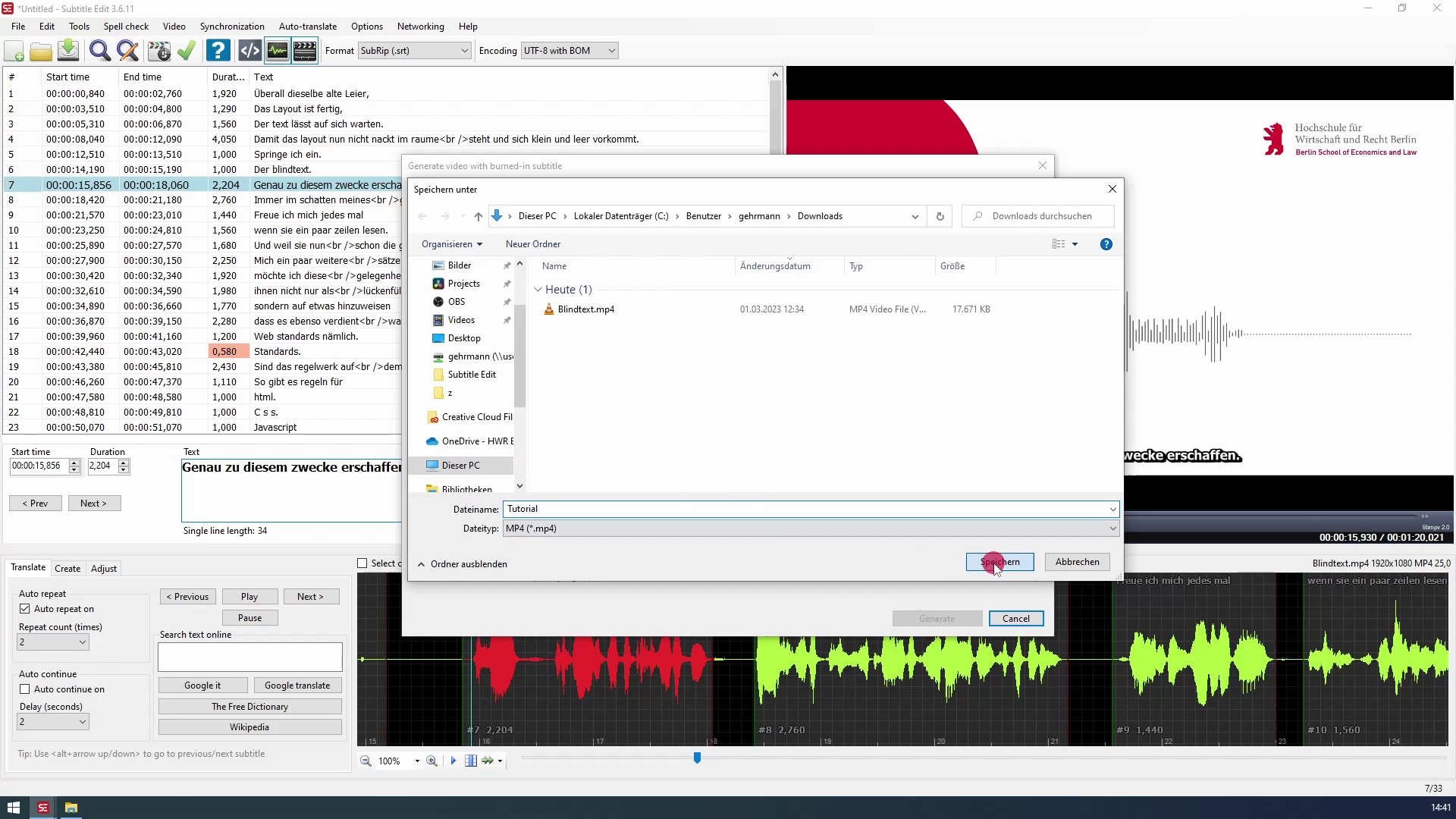Image resolution: width=1456 pixels, height=819 pixels.
Task: Collapse the Heute file group
Action: tap(538, 290)
